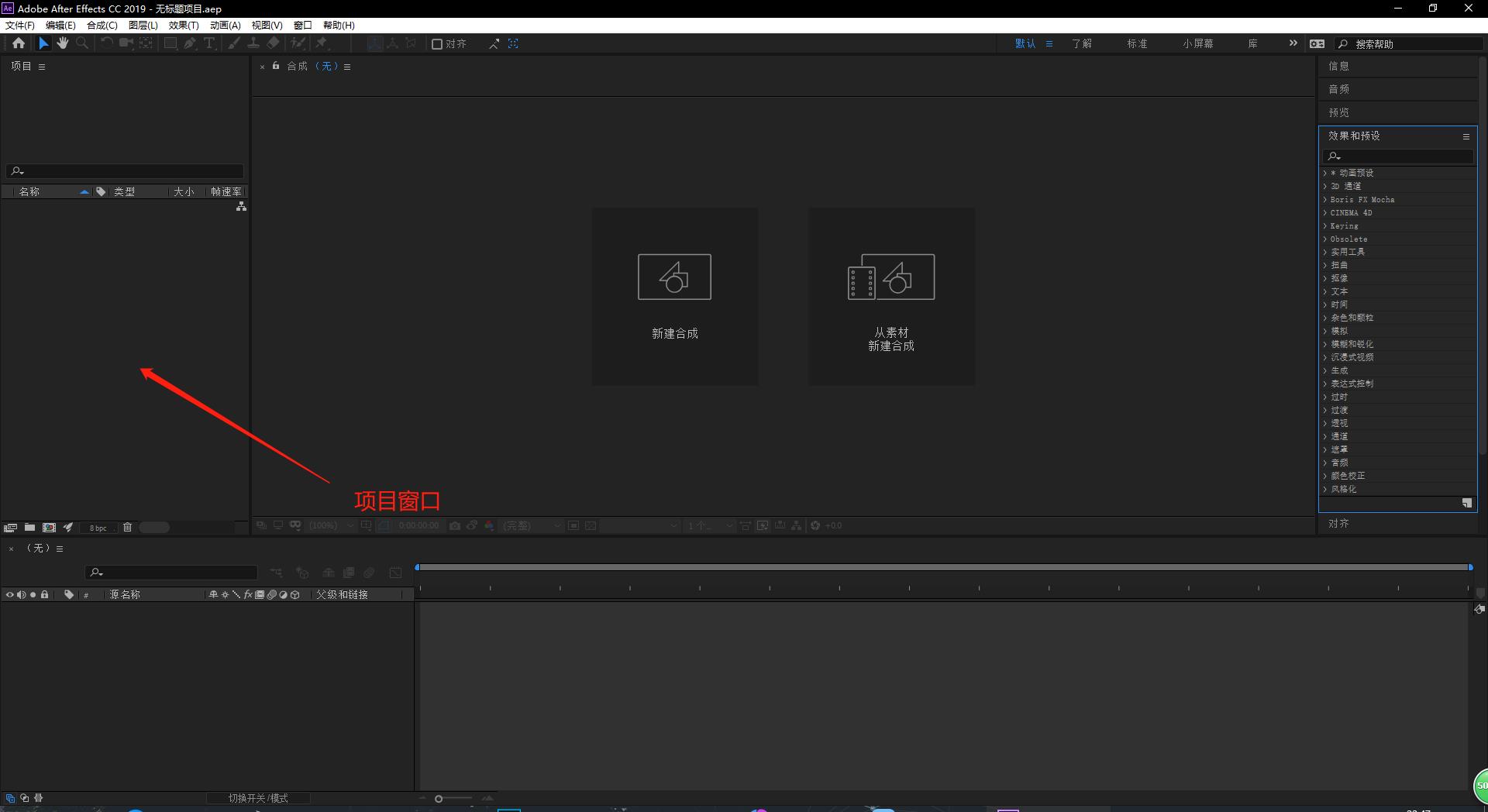Open the 效果(T) menu
This screenshot has height=812, width=1488.
tap(184, 25)
